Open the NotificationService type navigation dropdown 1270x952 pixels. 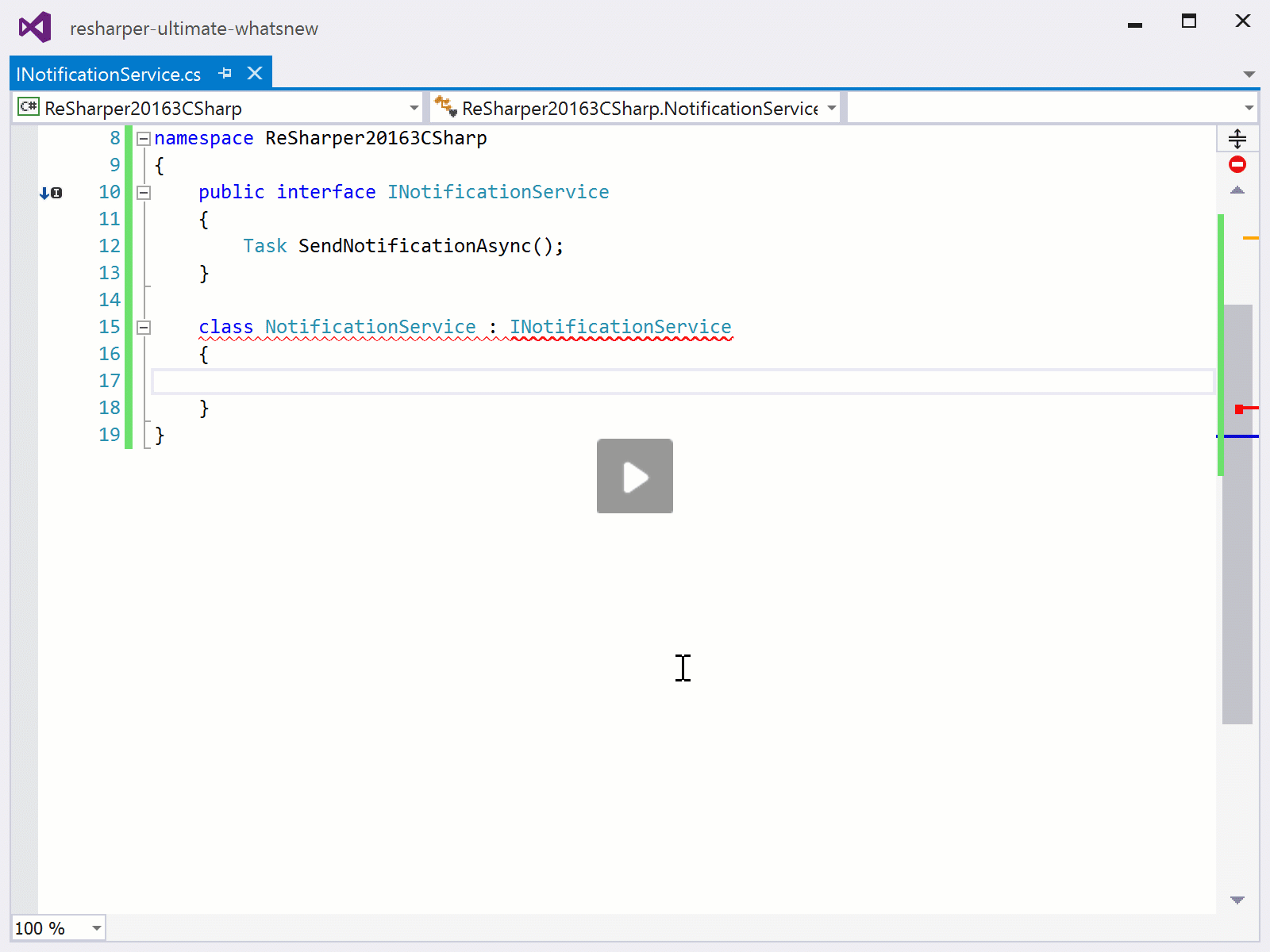pos(832,108)
